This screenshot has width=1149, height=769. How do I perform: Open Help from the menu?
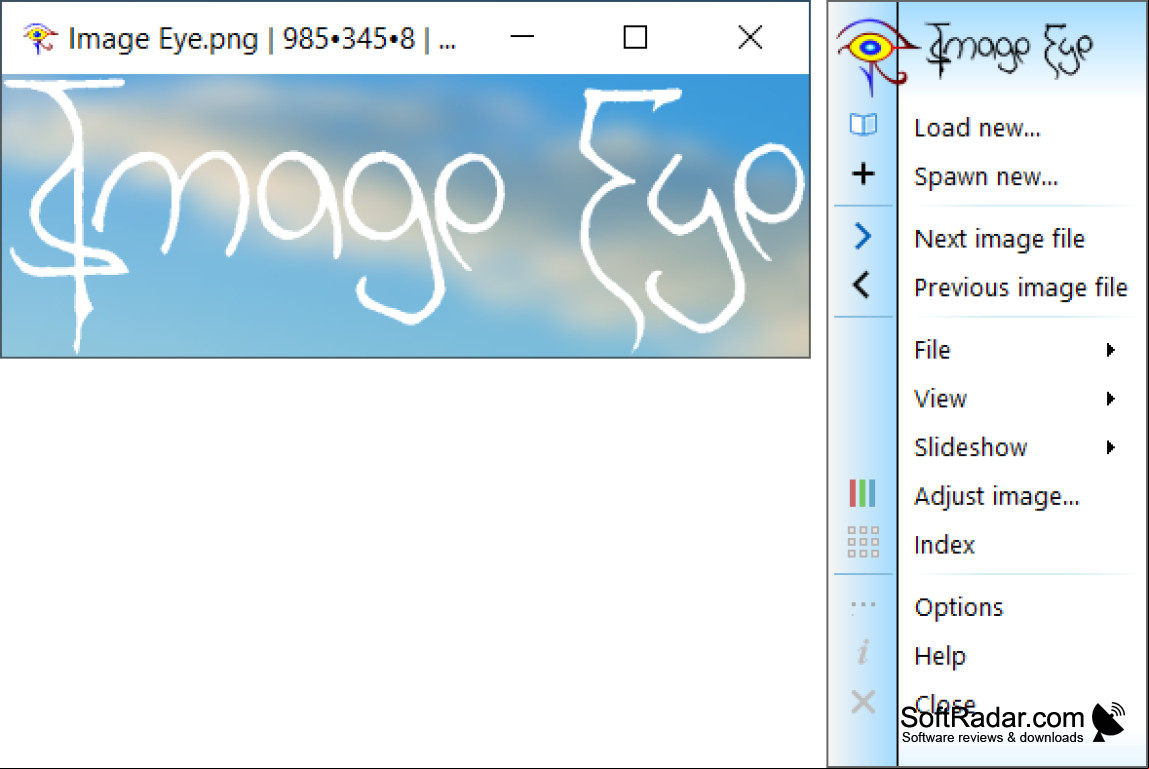[x=940, y=656]
